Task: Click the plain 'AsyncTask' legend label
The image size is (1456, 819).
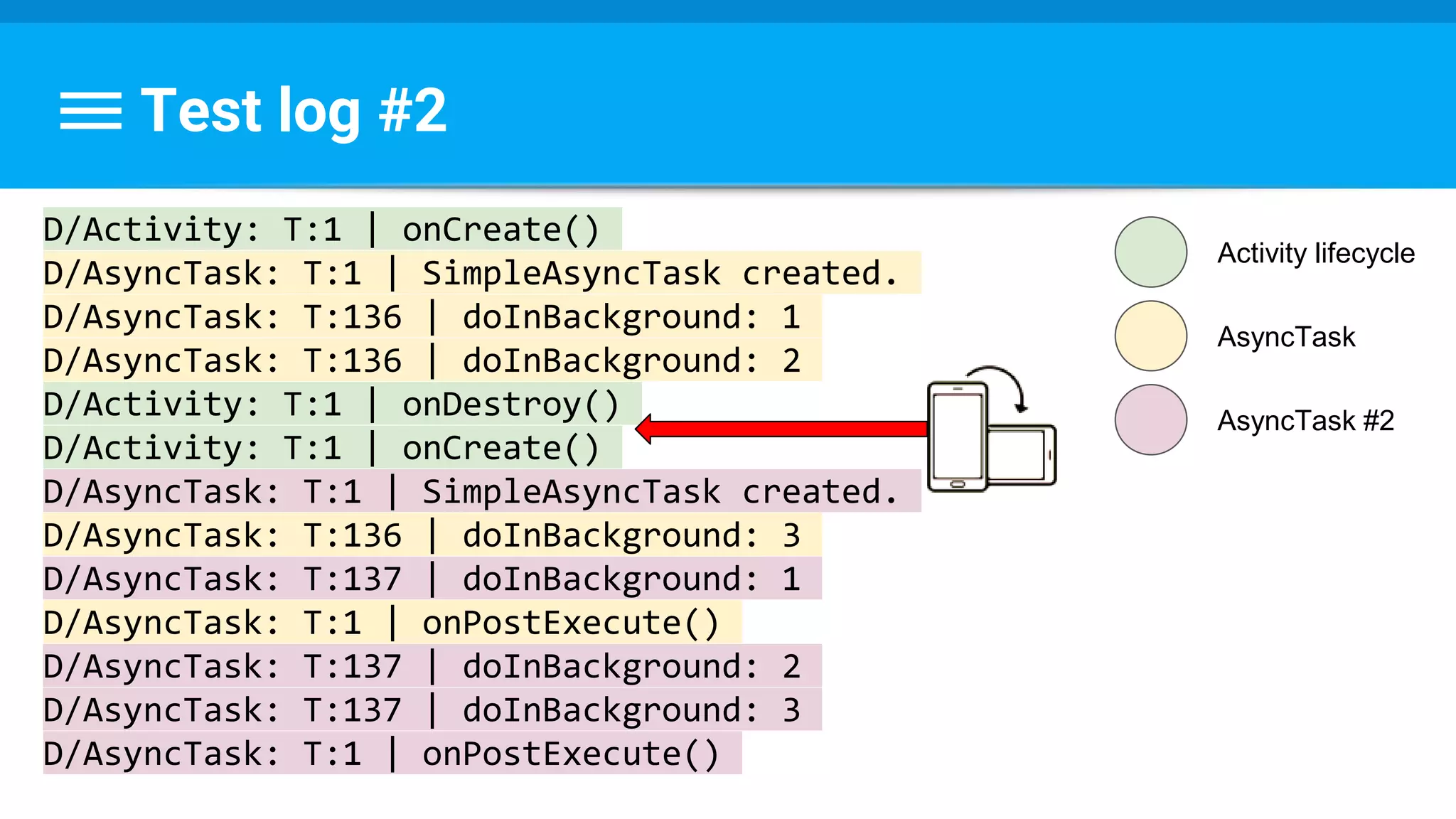Action: 1286,337
